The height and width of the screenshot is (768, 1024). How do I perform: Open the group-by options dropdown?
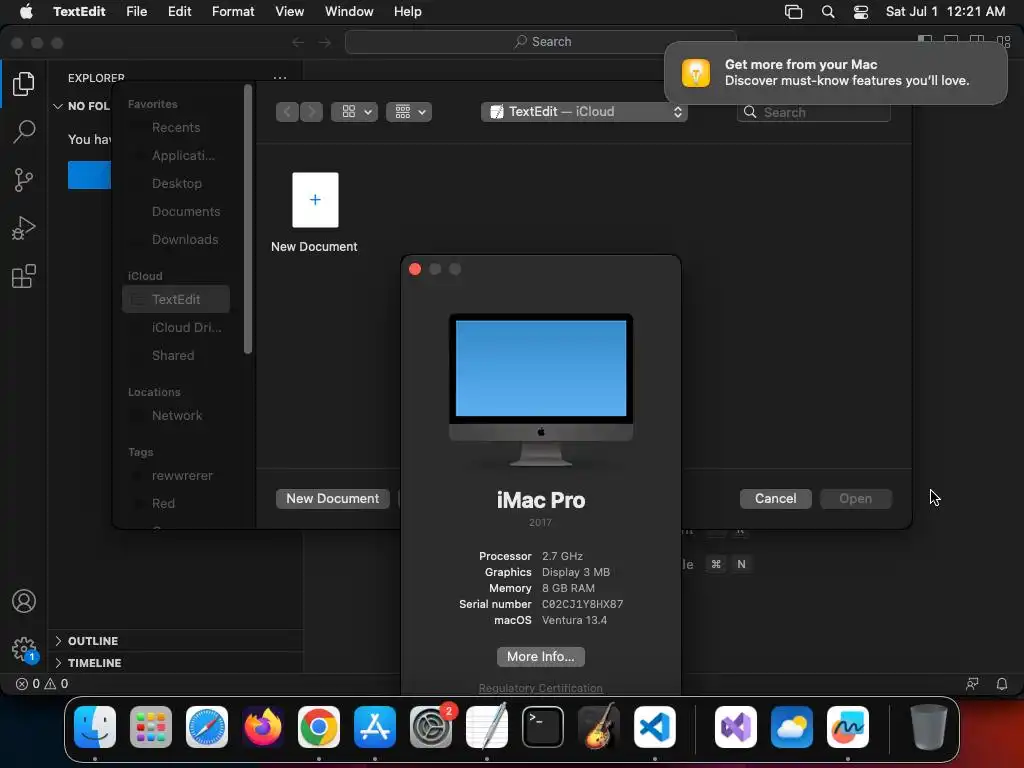coord(409,112)
